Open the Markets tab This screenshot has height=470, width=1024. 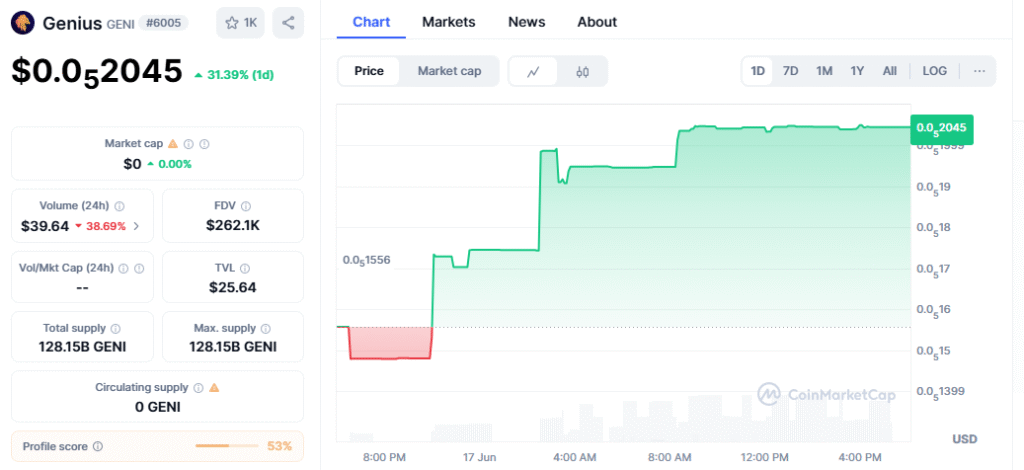(449, 22)
